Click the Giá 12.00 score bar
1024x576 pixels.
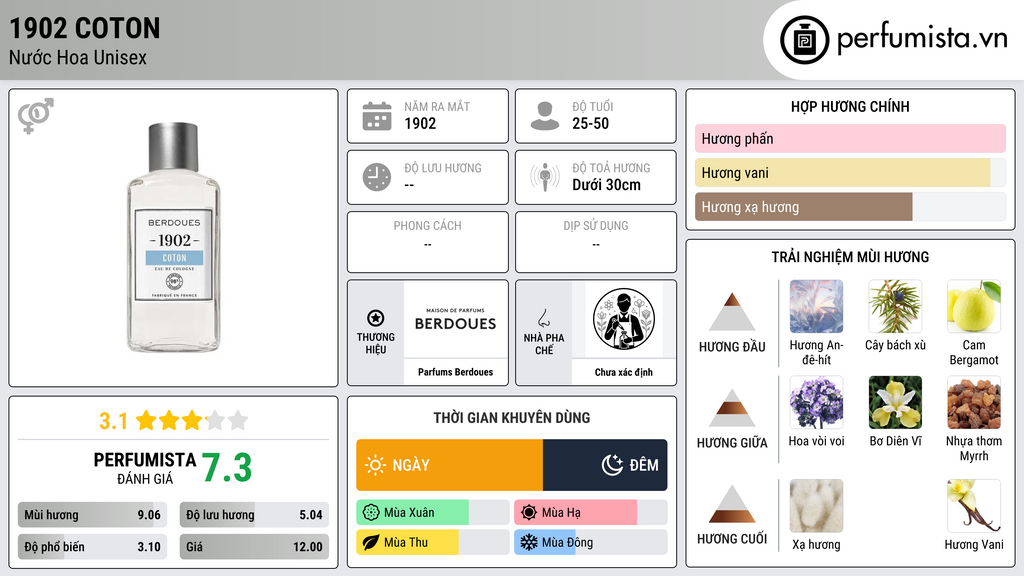pyautogui.click(x=254, y=547)
